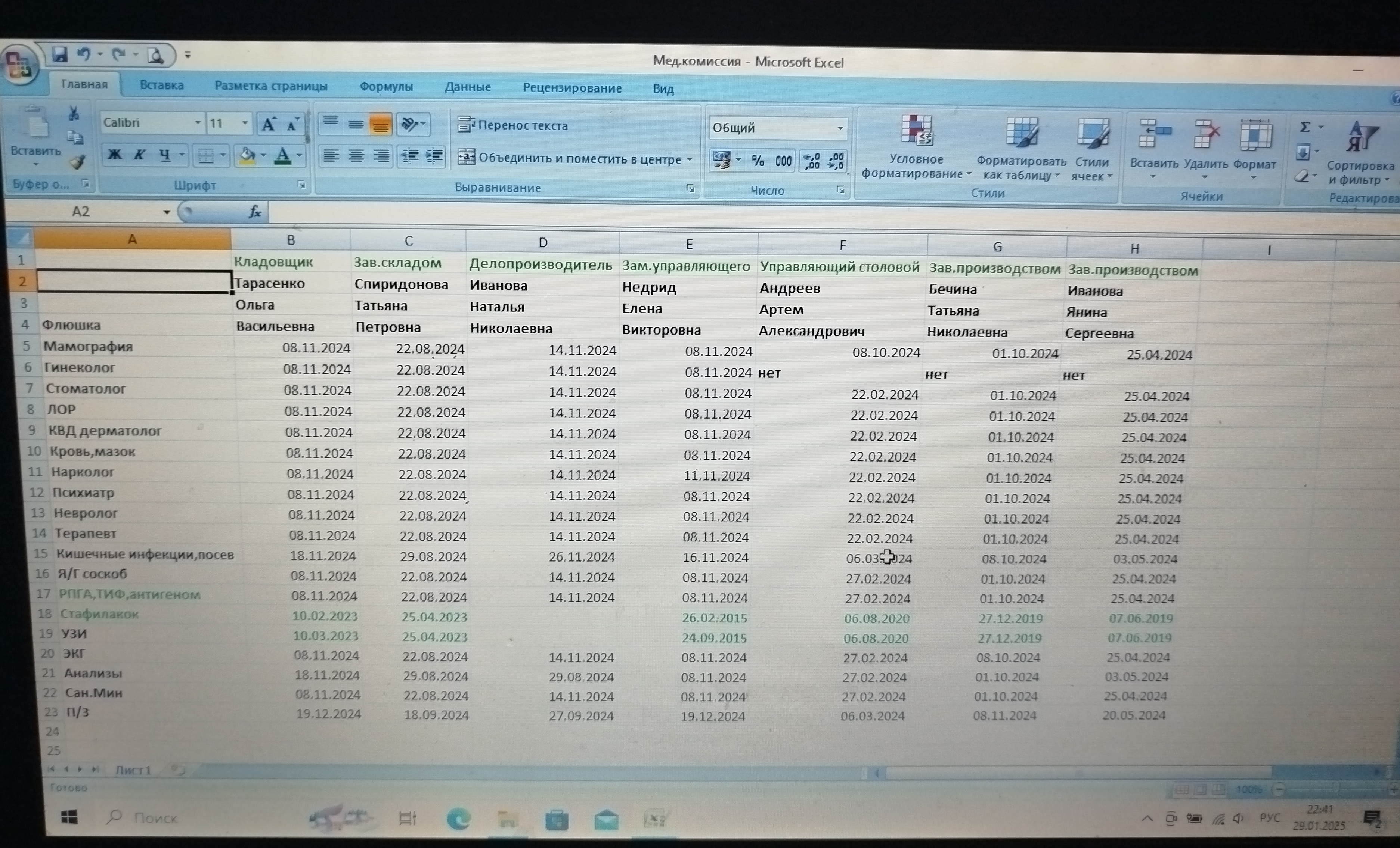Apply font color with the red A
The width and height of the screenshot is (1400, 848).
coord(282,156)
